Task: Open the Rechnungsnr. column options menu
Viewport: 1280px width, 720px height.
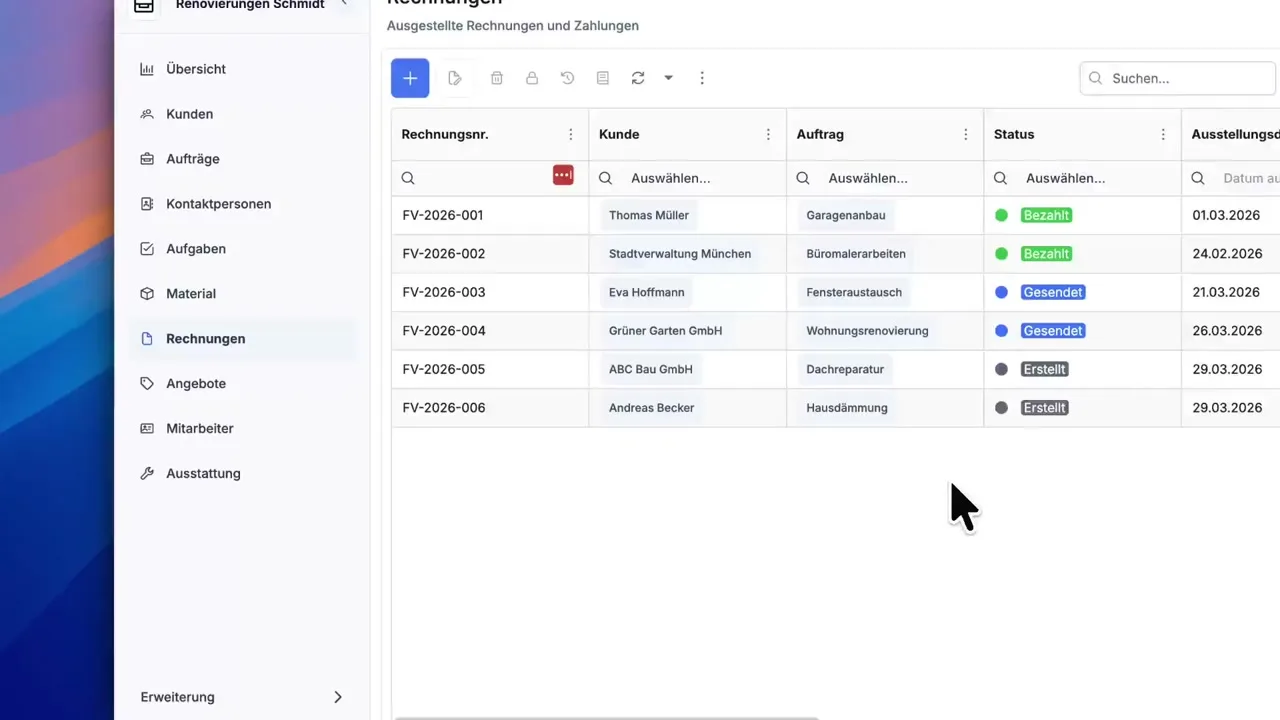Action: pos(571,134)
